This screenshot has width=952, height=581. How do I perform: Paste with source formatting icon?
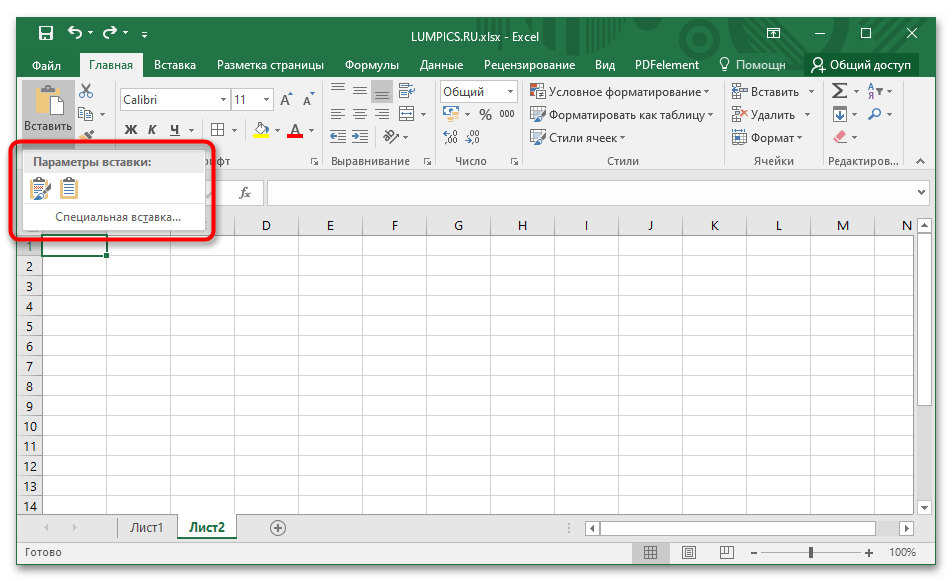click(41, 189)
